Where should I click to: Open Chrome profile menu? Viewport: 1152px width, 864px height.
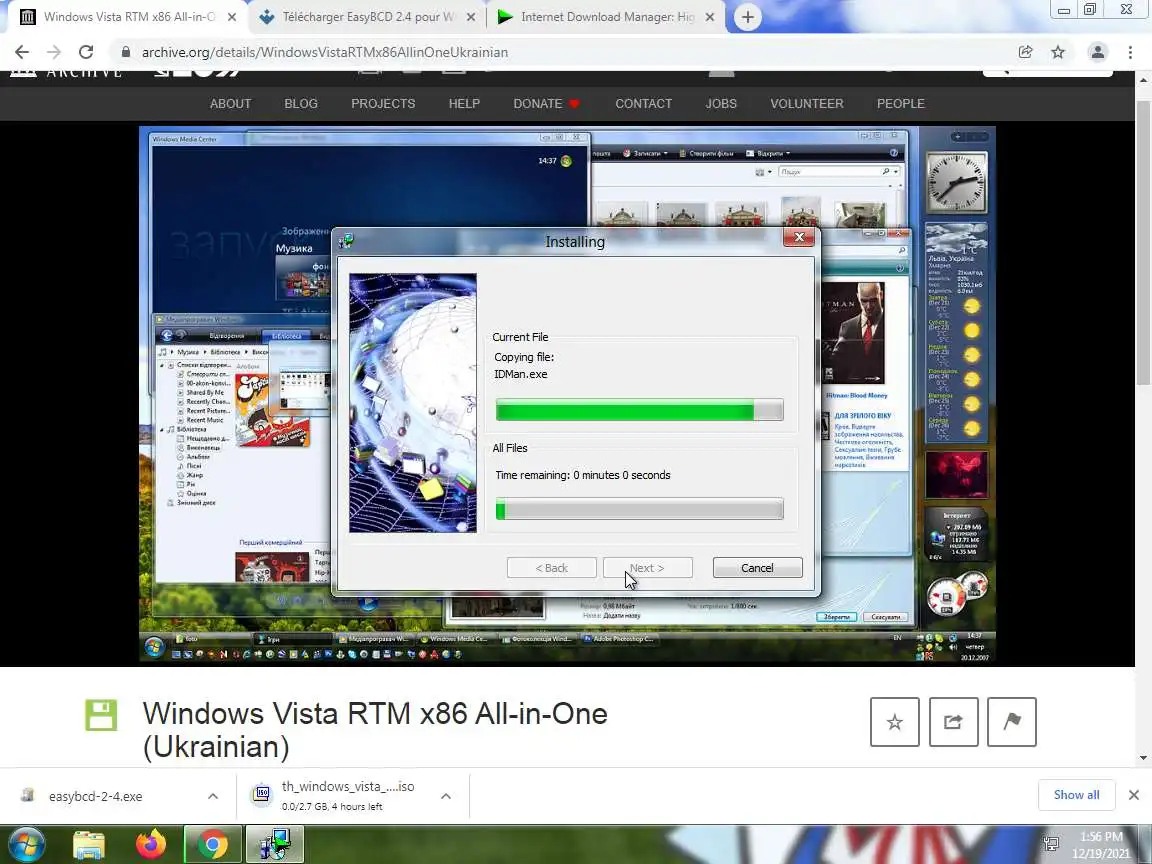(x=1098, y=52)
